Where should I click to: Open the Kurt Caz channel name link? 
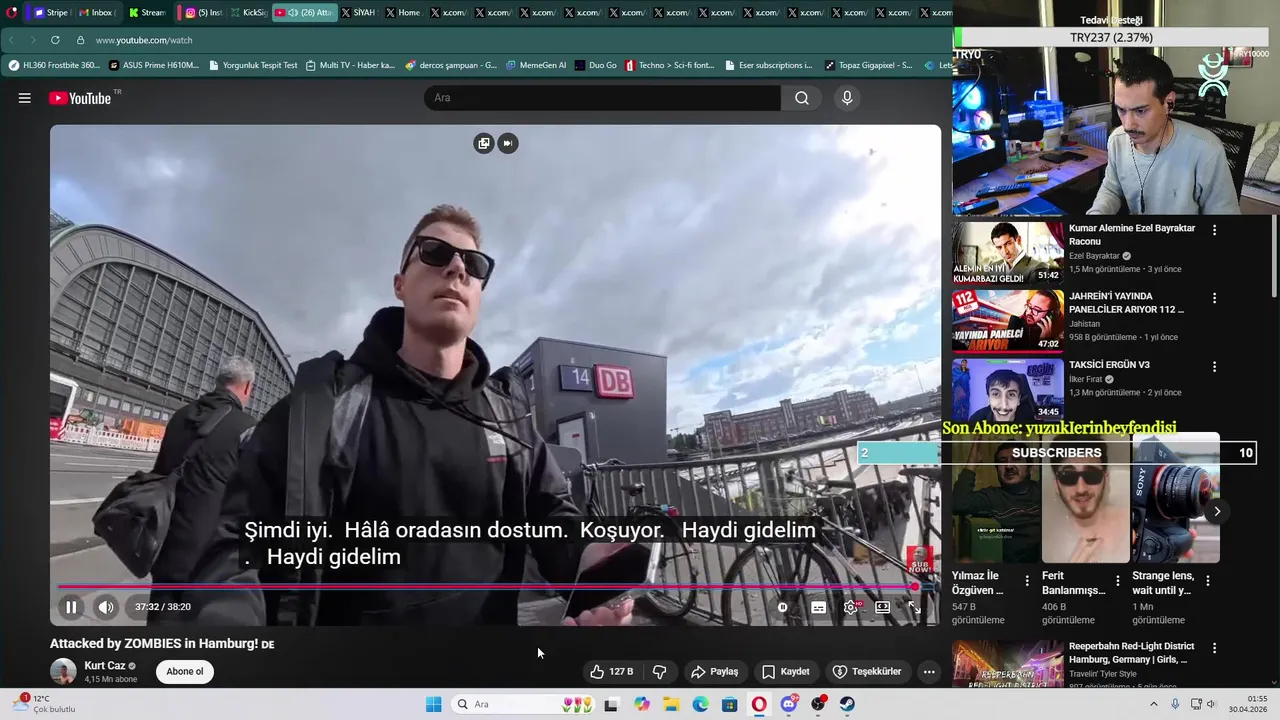point(105,666)
